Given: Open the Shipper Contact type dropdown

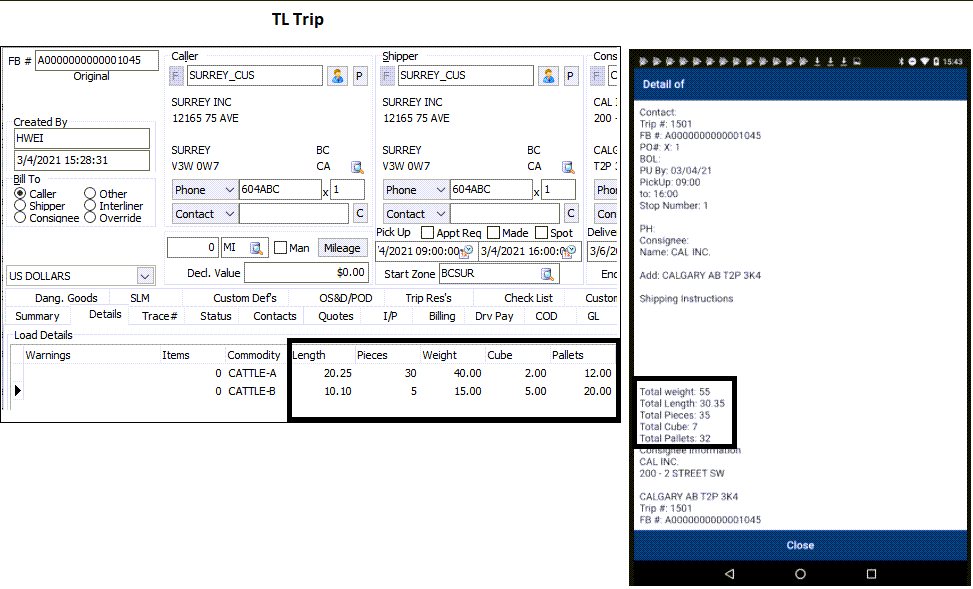Looking at the screenshot, I should [x=440, y=214].
